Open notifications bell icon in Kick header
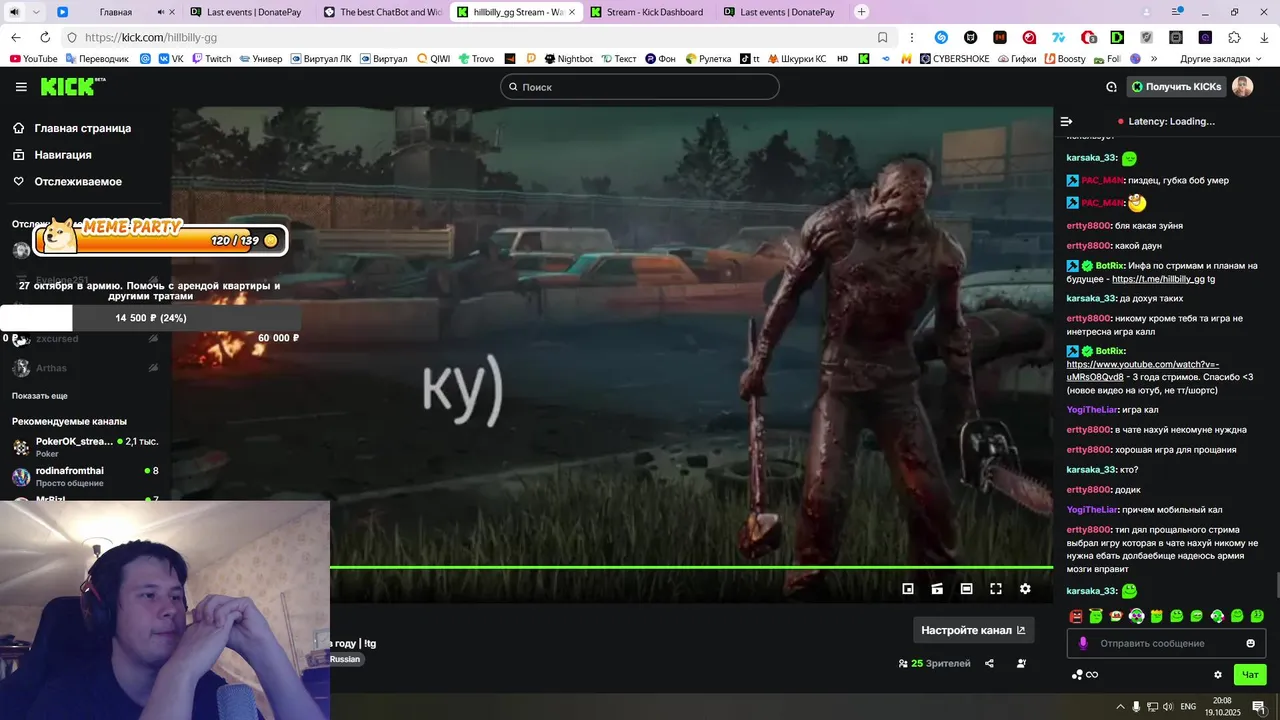 point(1111,87)
